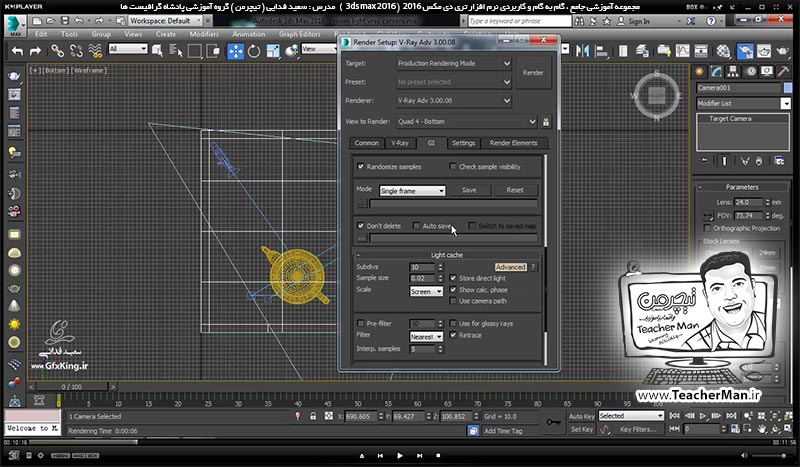Screen dimensions: 800x467
Task: Open the Renderer dropdown (V-Ray Adv)
Action: (454, 101)
